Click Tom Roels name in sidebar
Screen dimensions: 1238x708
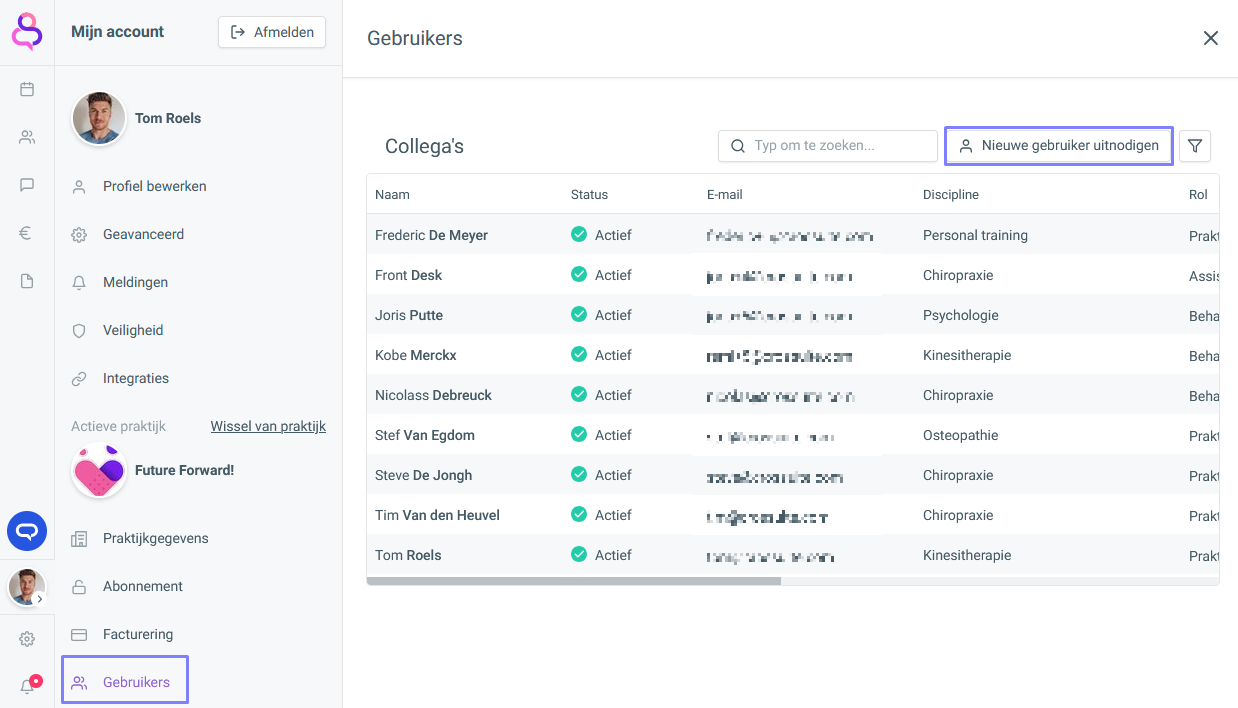pos(168,118)
